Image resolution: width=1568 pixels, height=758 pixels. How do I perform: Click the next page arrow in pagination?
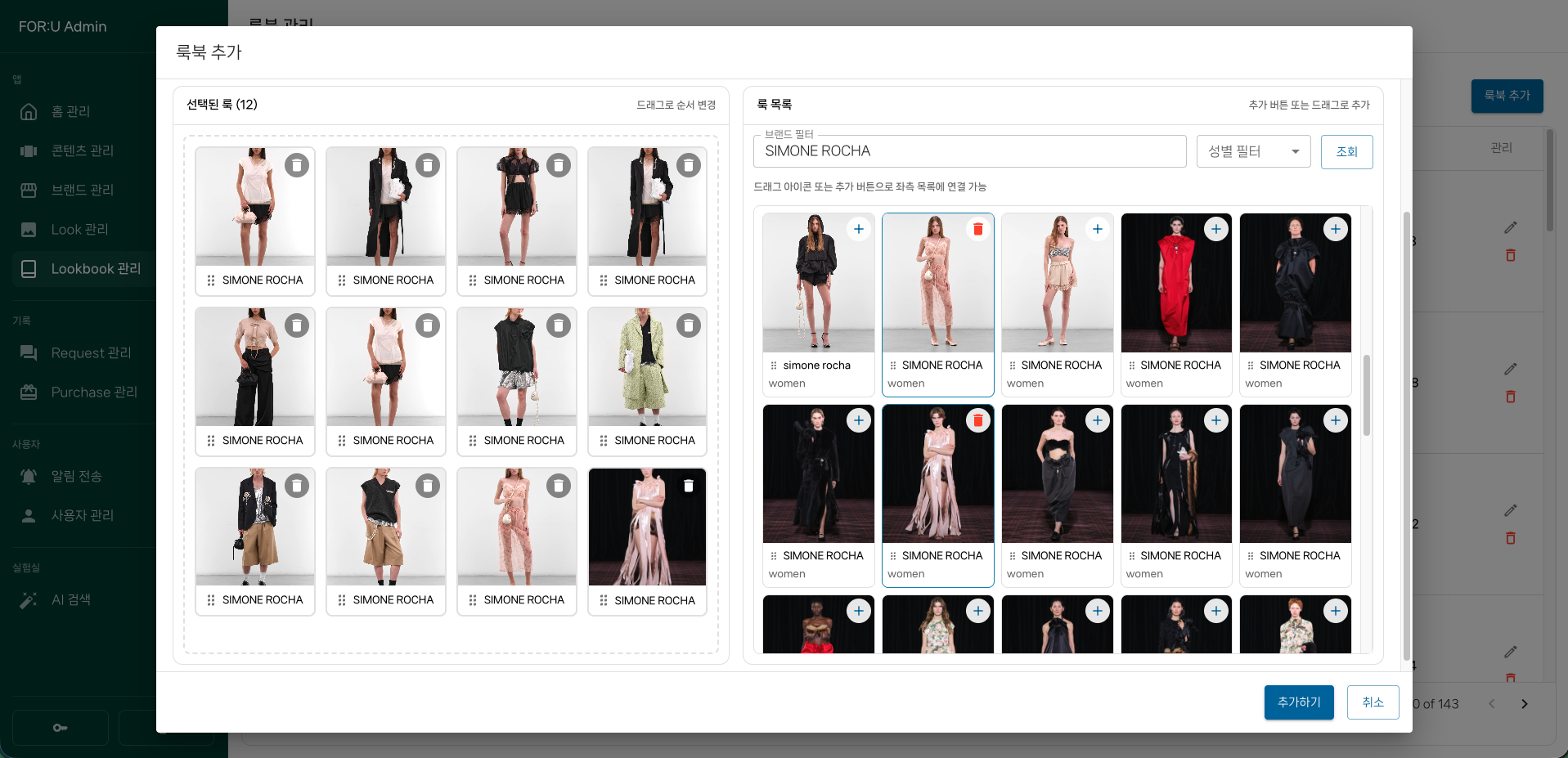(1524, 704)
